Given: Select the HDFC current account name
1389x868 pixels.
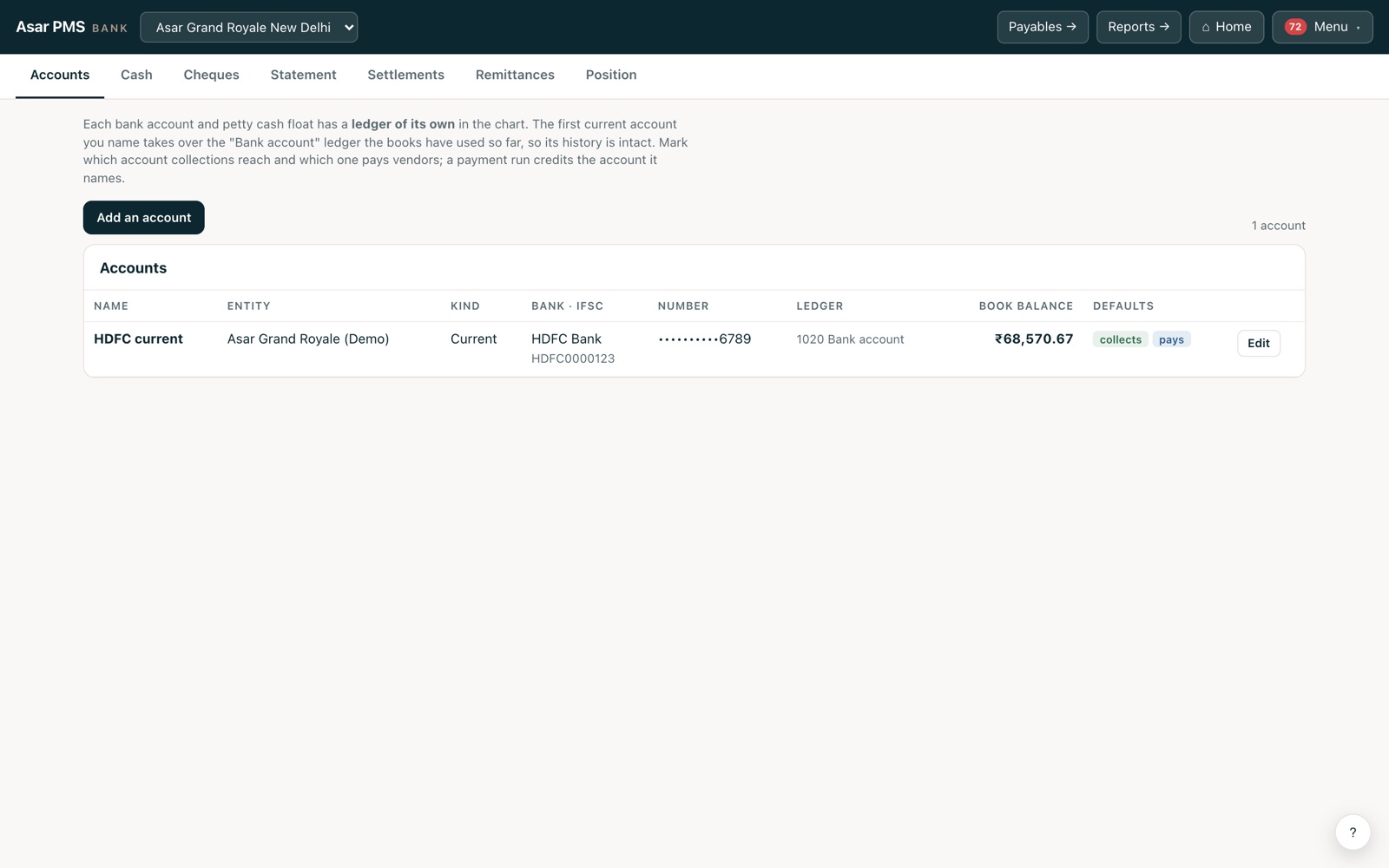Looking at the screenshot, I should click(138, 339).
